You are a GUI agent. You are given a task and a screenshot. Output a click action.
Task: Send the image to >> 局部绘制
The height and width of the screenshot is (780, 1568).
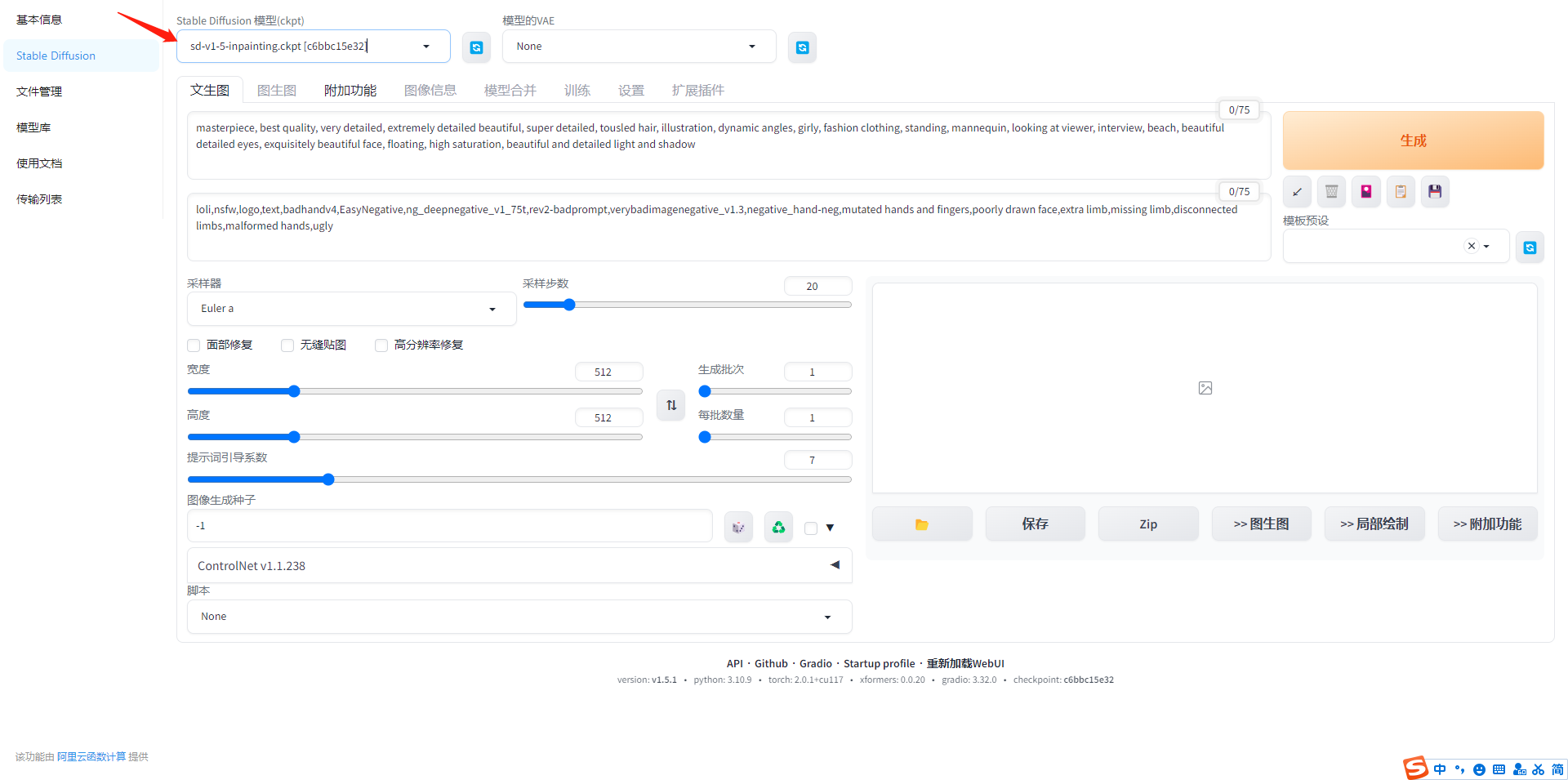(x=1374, y=524)
